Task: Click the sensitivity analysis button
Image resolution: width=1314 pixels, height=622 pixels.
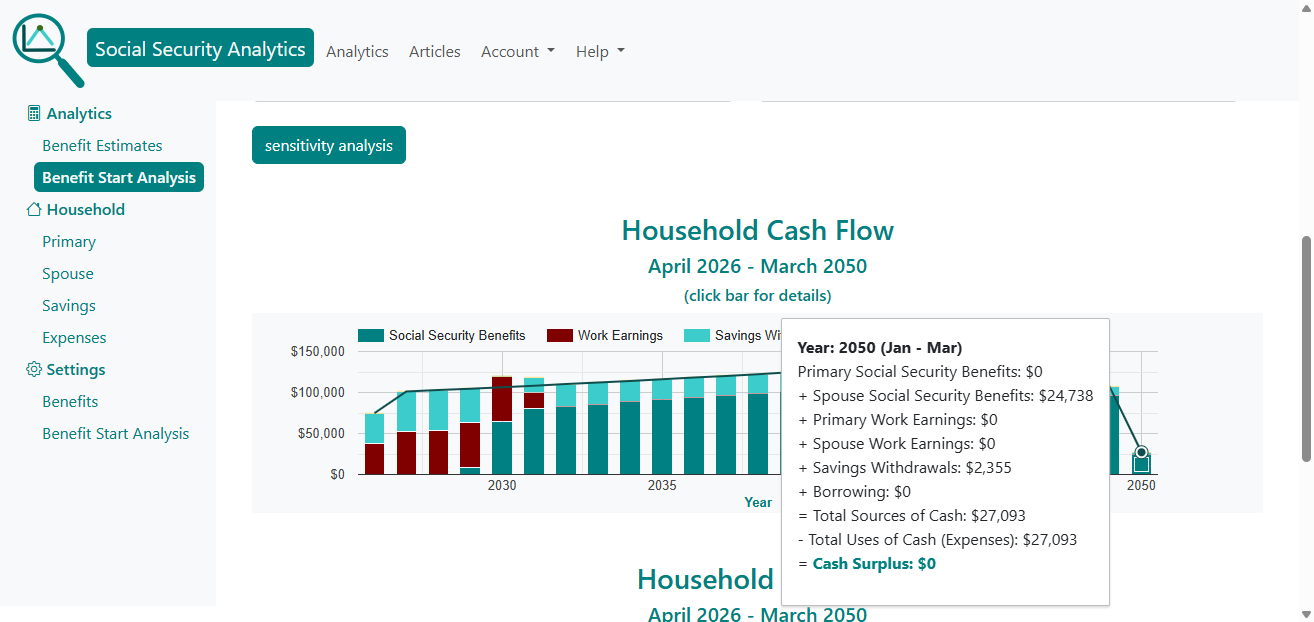Action: coord(328,145)
